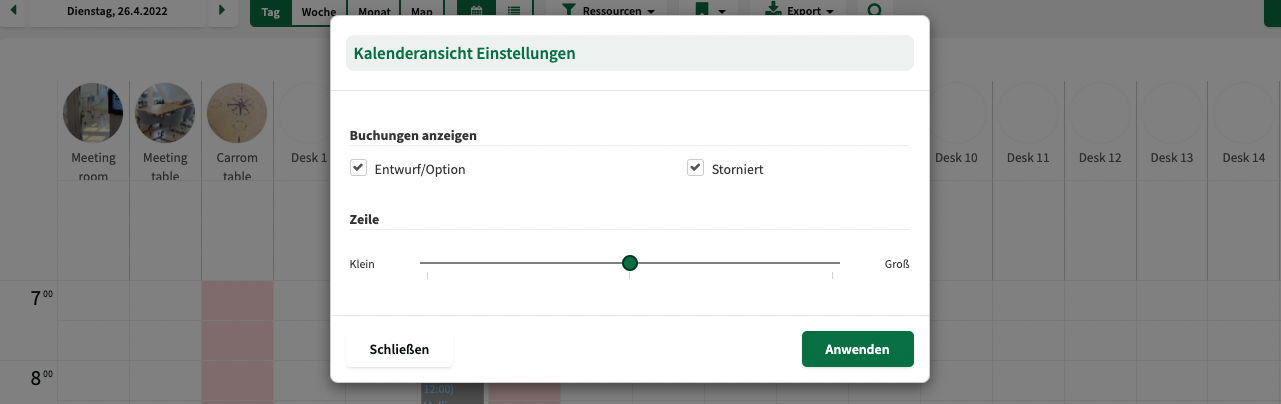Open Export dropdown

coord(798,12)
